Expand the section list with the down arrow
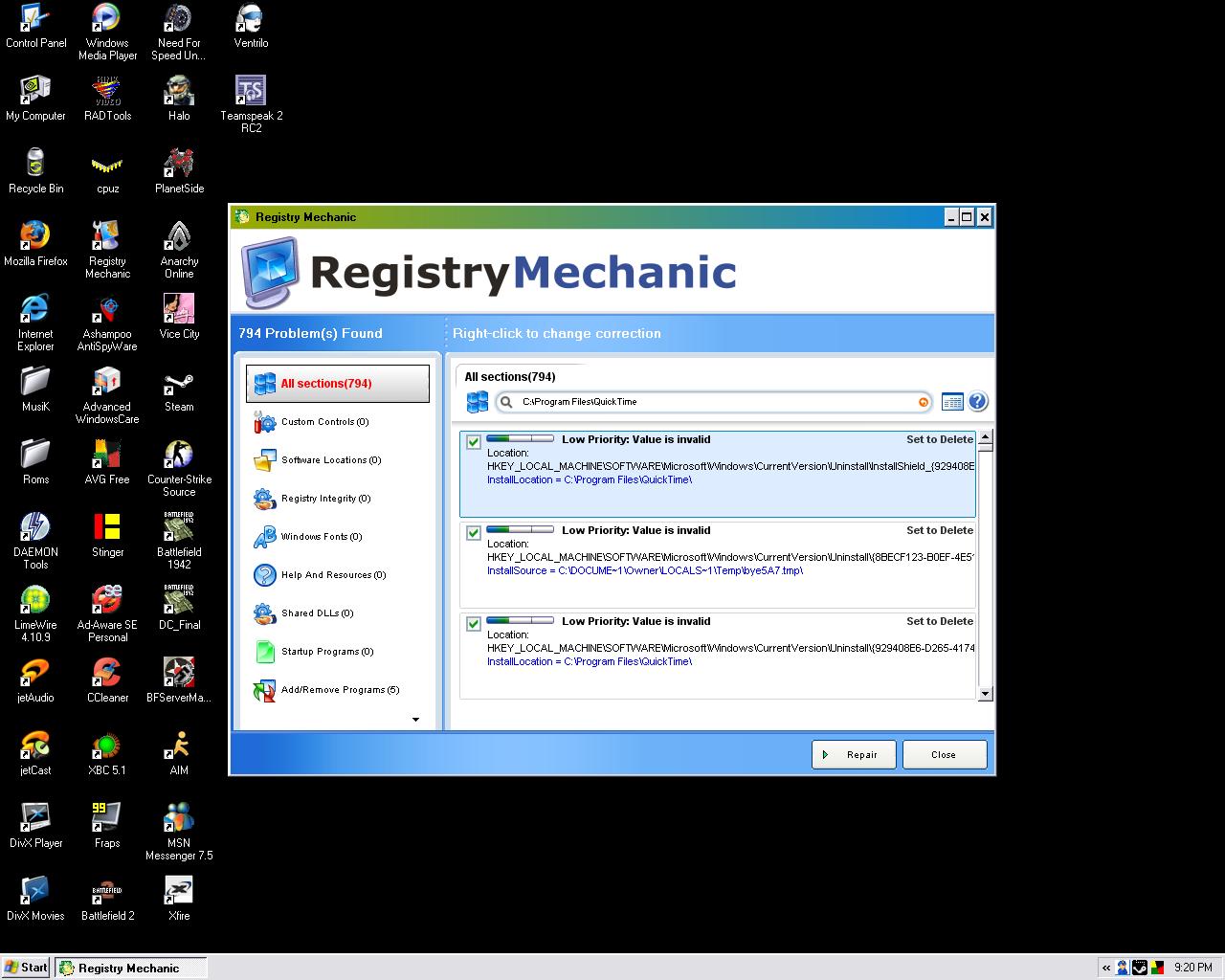The width and height of the screenshot is (1225, 980). (x=415, y=720)
